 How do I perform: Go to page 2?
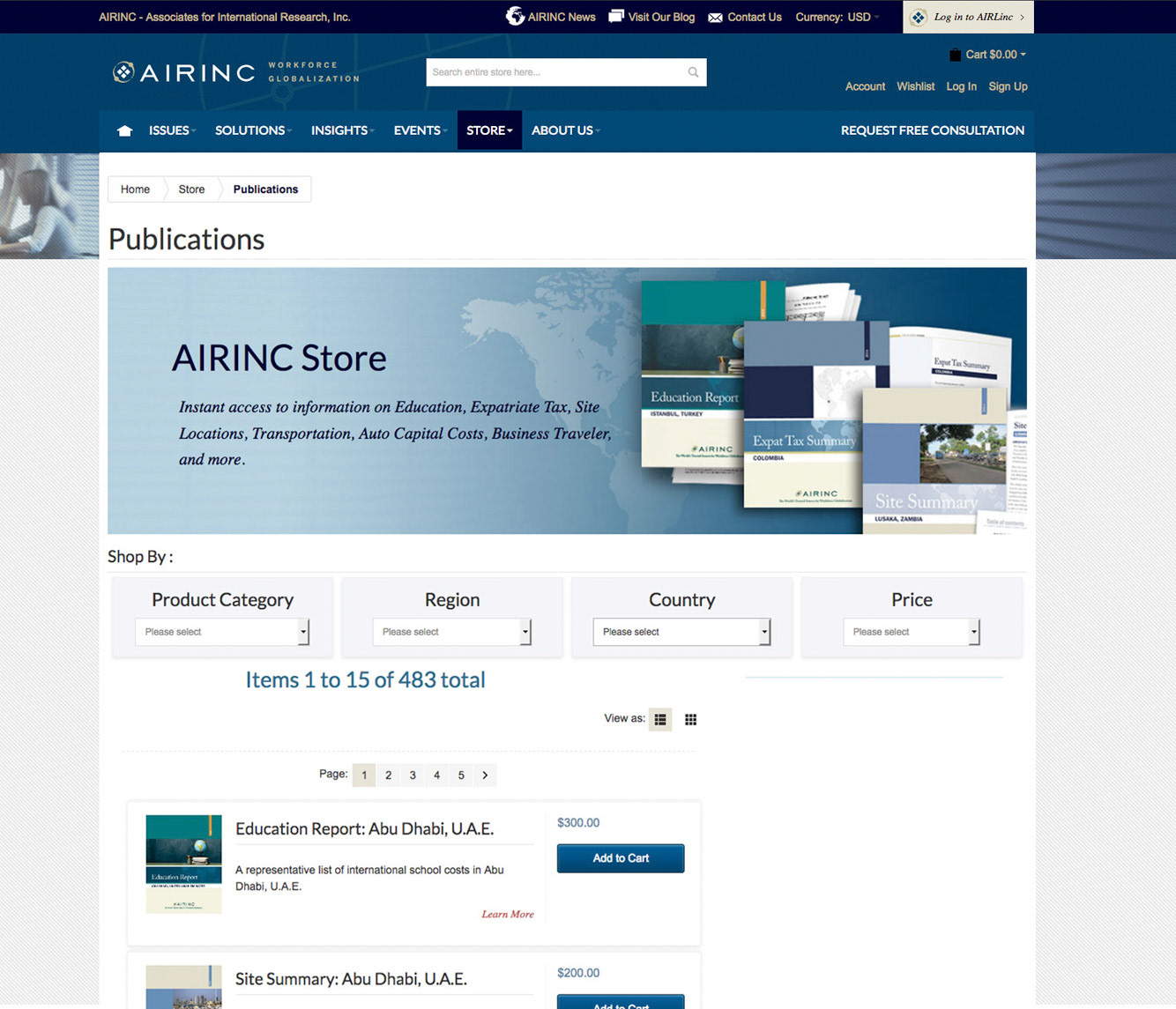point(388,775)
